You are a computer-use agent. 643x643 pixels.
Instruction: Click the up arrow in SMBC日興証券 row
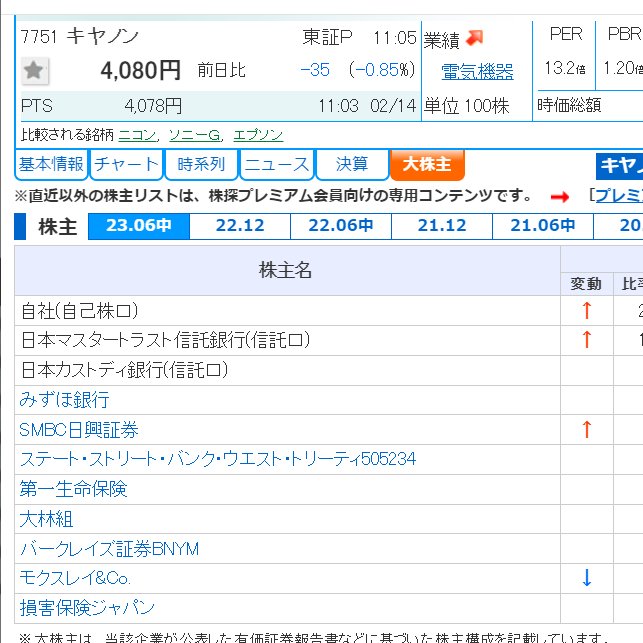586,430
